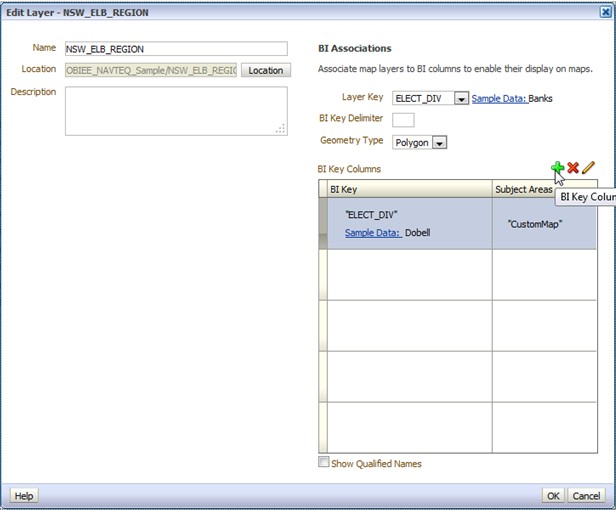Viewport: 616px width, 510px height.
Task: Click the Description box resize grip
Action: [x=280, y=129]
